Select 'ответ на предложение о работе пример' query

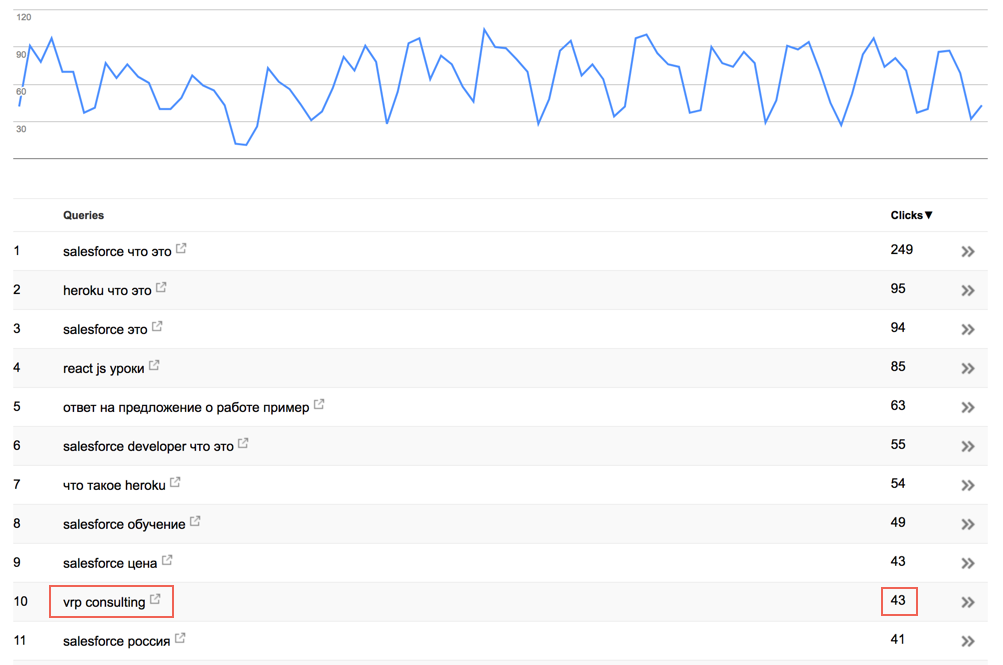(x=186, y=408)
